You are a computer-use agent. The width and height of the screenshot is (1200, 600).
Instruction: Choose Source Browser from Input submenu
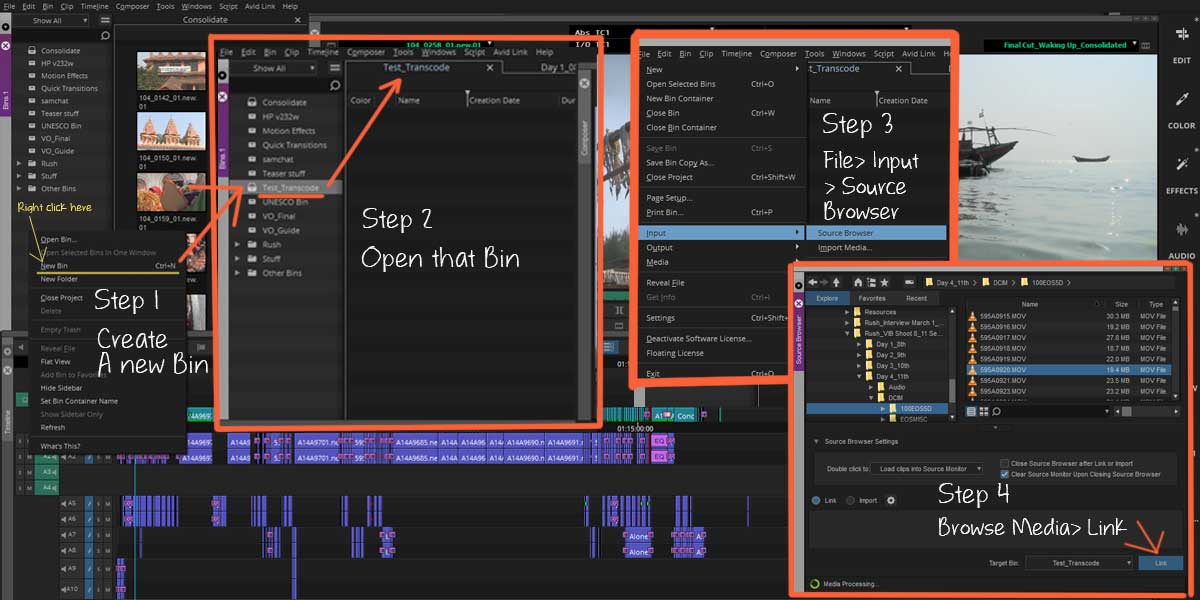(845, 233)
